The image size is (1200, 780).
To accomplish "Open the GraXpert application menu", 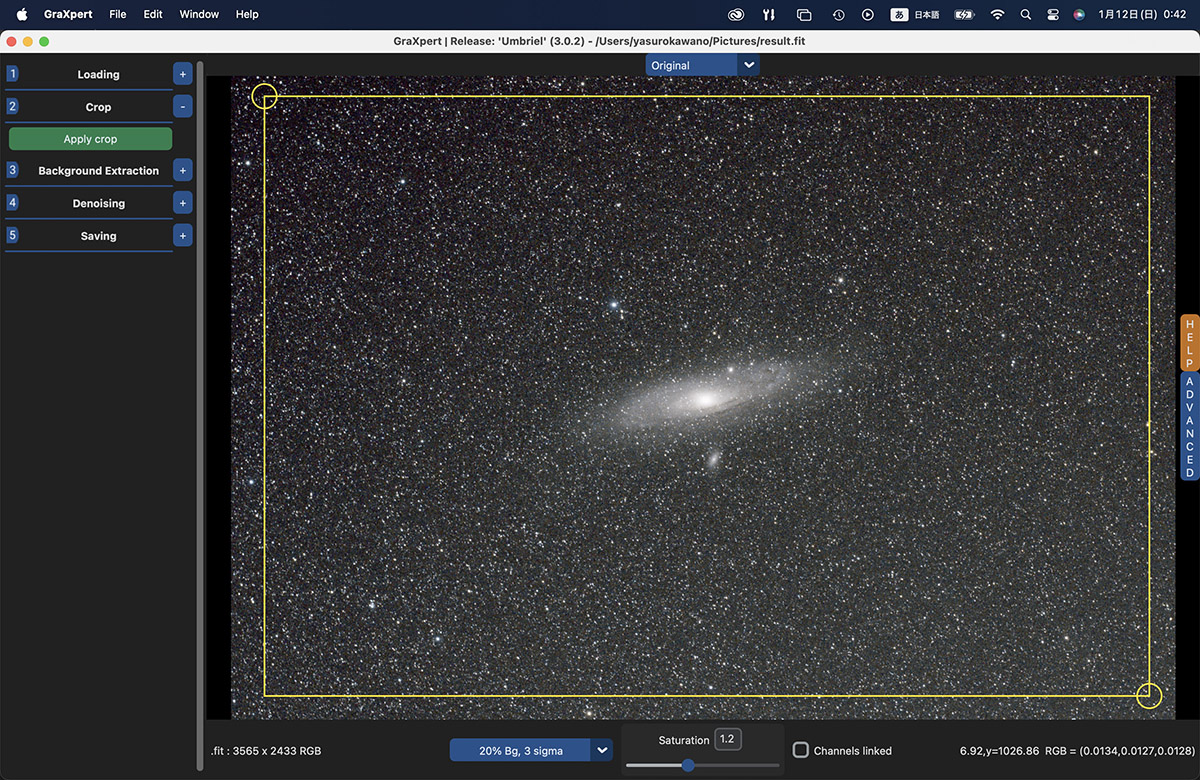I will [x=68, y=15].
